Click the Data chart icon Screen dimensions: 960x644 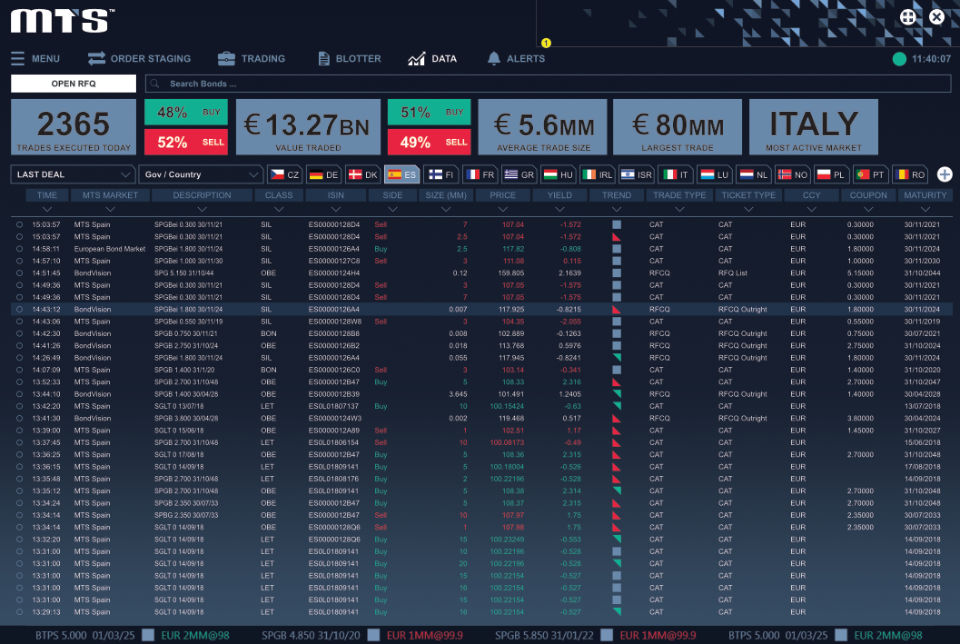[416, 59]
